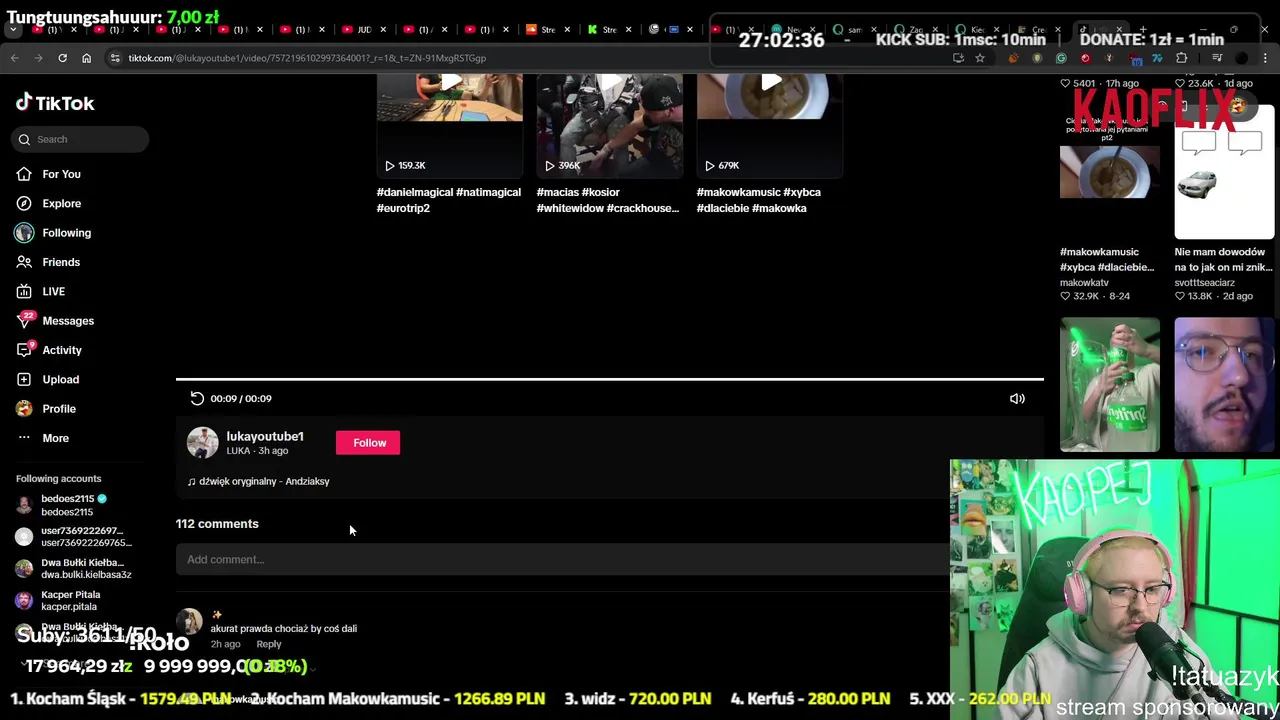Screen dimensions: 1280x720
Task: Open the lukayoutube1 username link
Action: pos(264,436)
